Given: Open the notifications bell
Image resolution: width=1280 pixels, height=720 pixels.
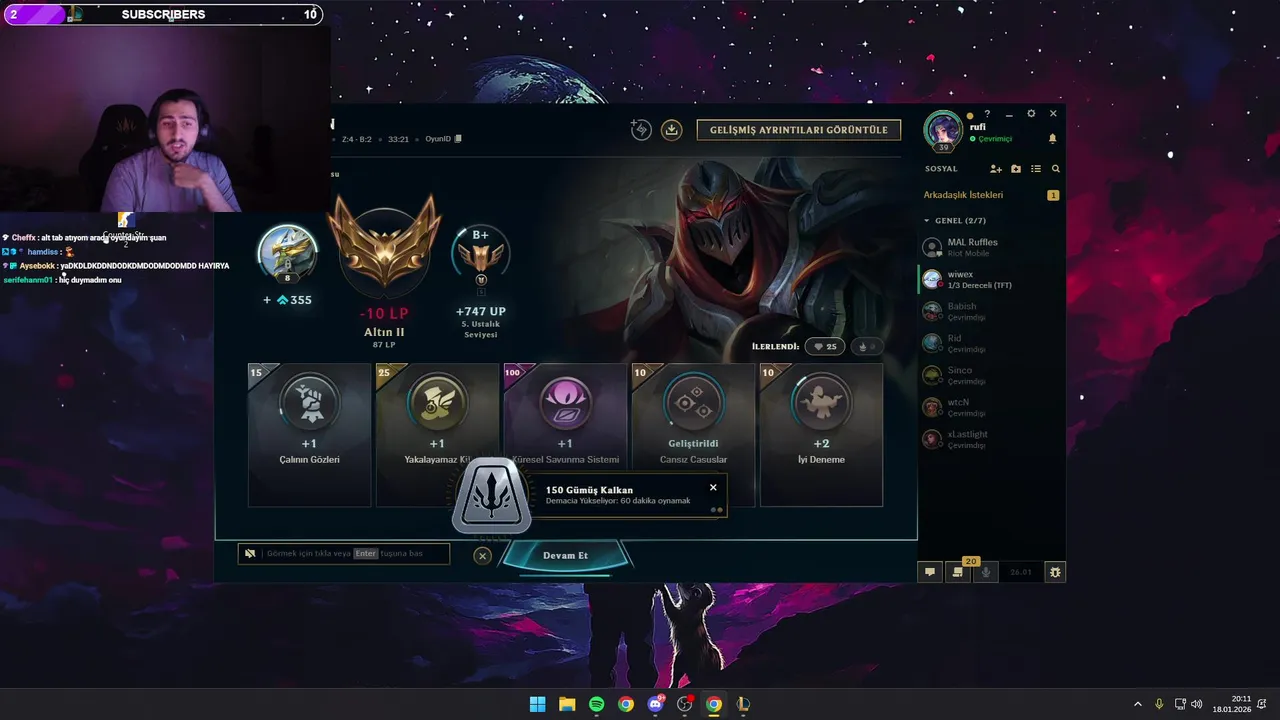Looking at the screenshot, I should [1052, 139].
